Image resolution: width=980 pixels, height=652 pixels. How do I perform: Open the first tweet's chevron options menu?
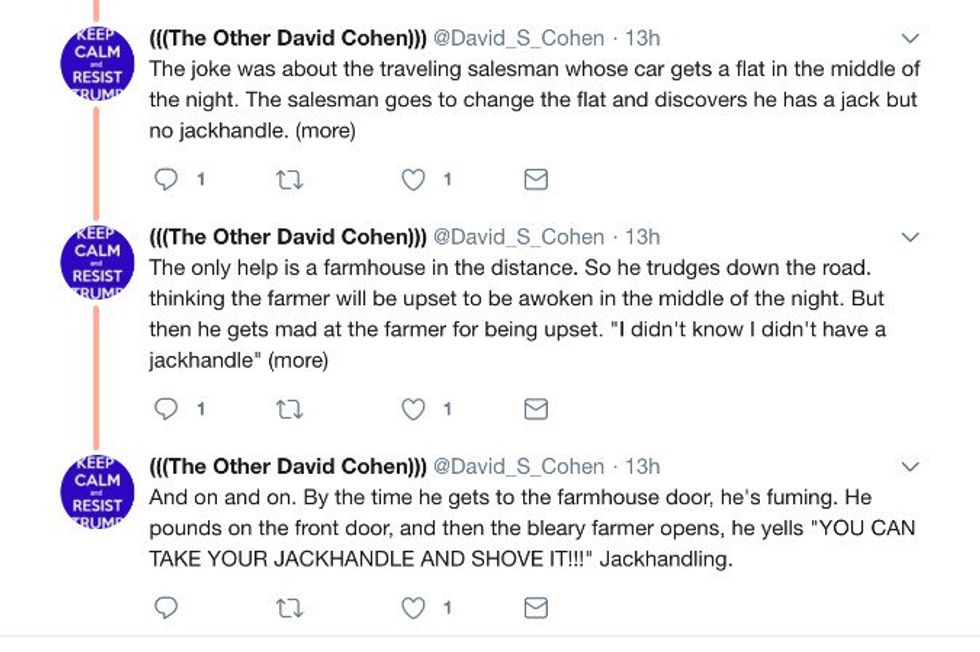(911, 39)
